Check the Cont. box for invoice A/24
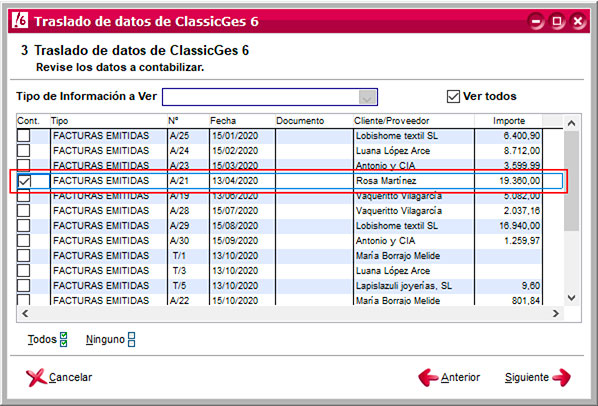This screenshot has width=598, height=406. (x=24, y=151)
